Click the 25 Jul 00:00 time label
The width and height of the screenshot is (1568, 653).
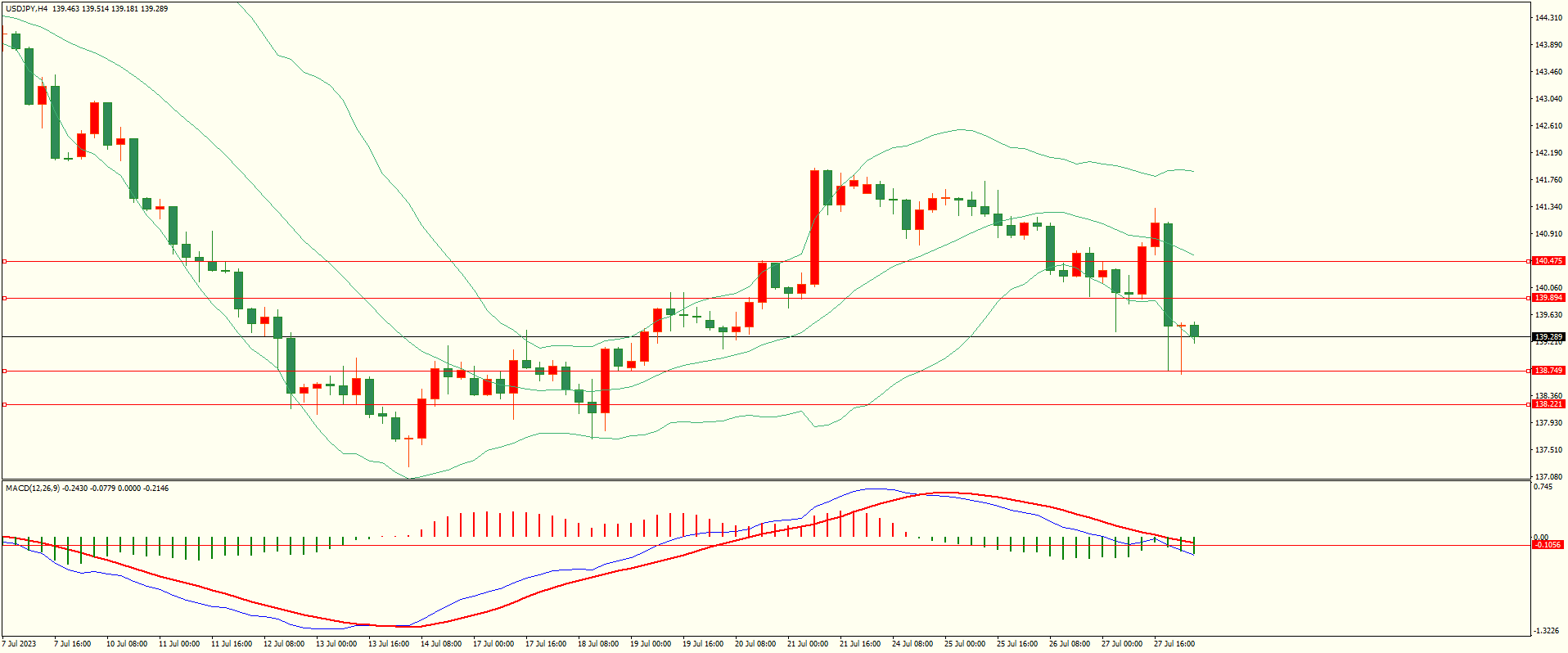pos(965,644)
